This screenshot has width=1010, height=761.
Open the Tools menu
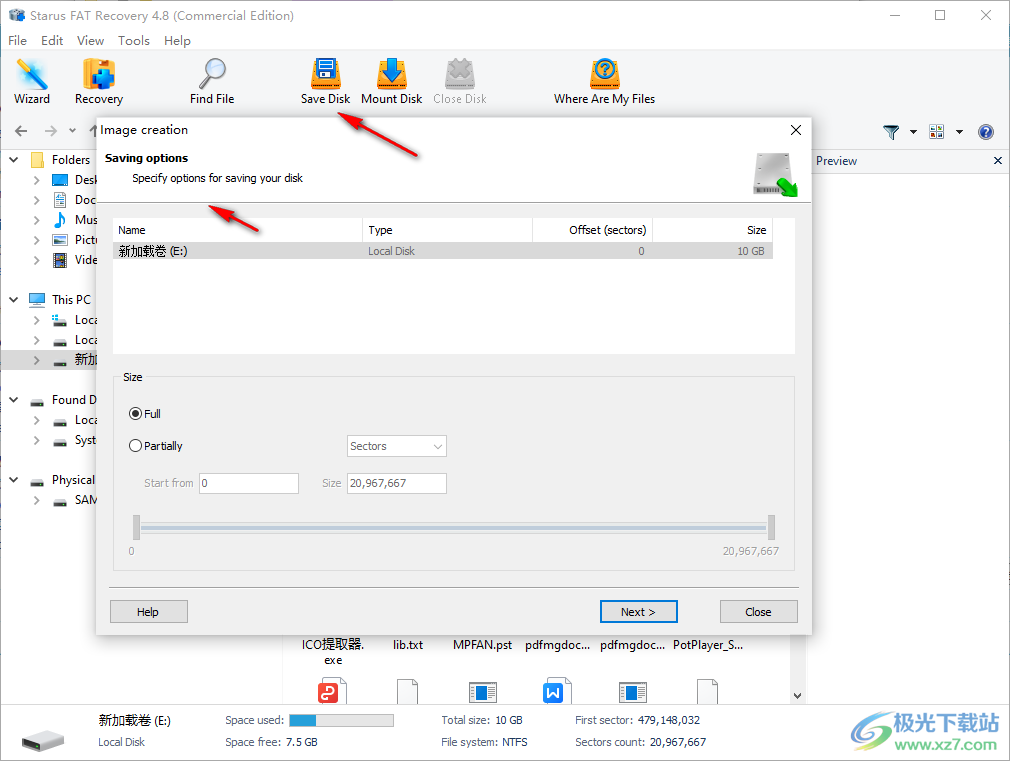tap(133, 41)
